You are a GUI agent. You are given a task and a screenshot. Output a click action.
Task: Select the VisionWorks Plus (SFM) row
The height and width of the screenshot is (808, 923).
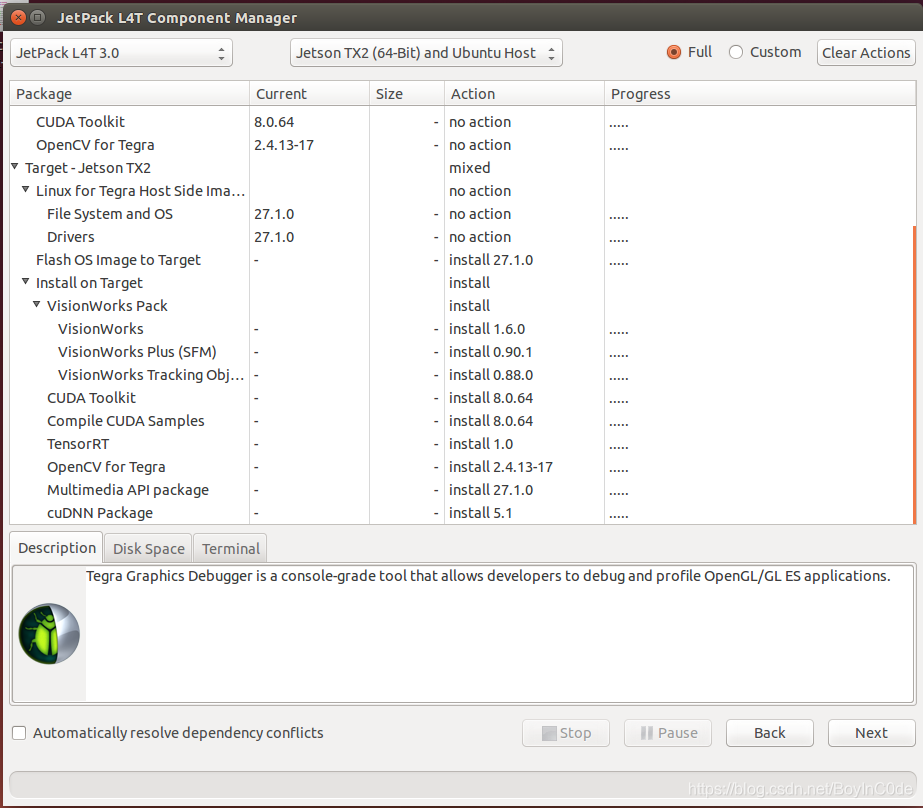pyautogui.click(x=462, y=352)
